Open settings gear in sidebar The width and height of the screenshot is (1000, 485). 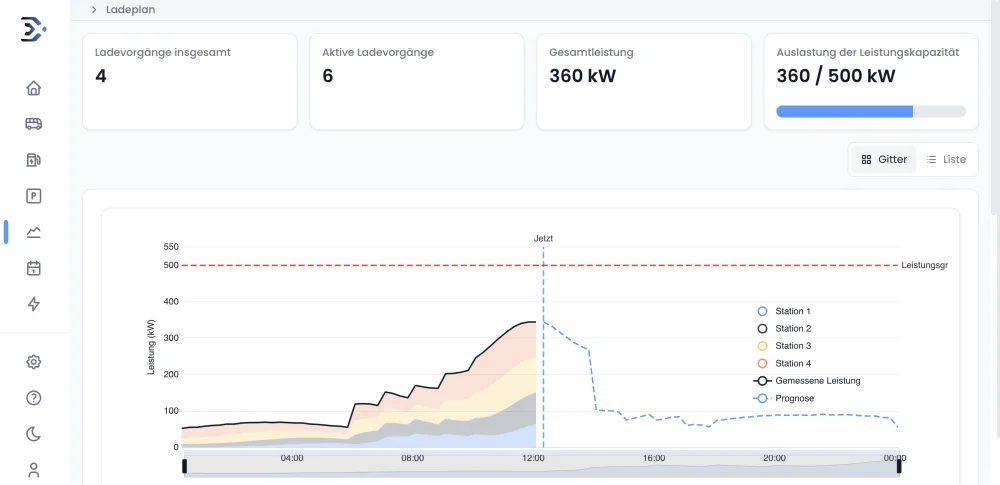point(34,362)
